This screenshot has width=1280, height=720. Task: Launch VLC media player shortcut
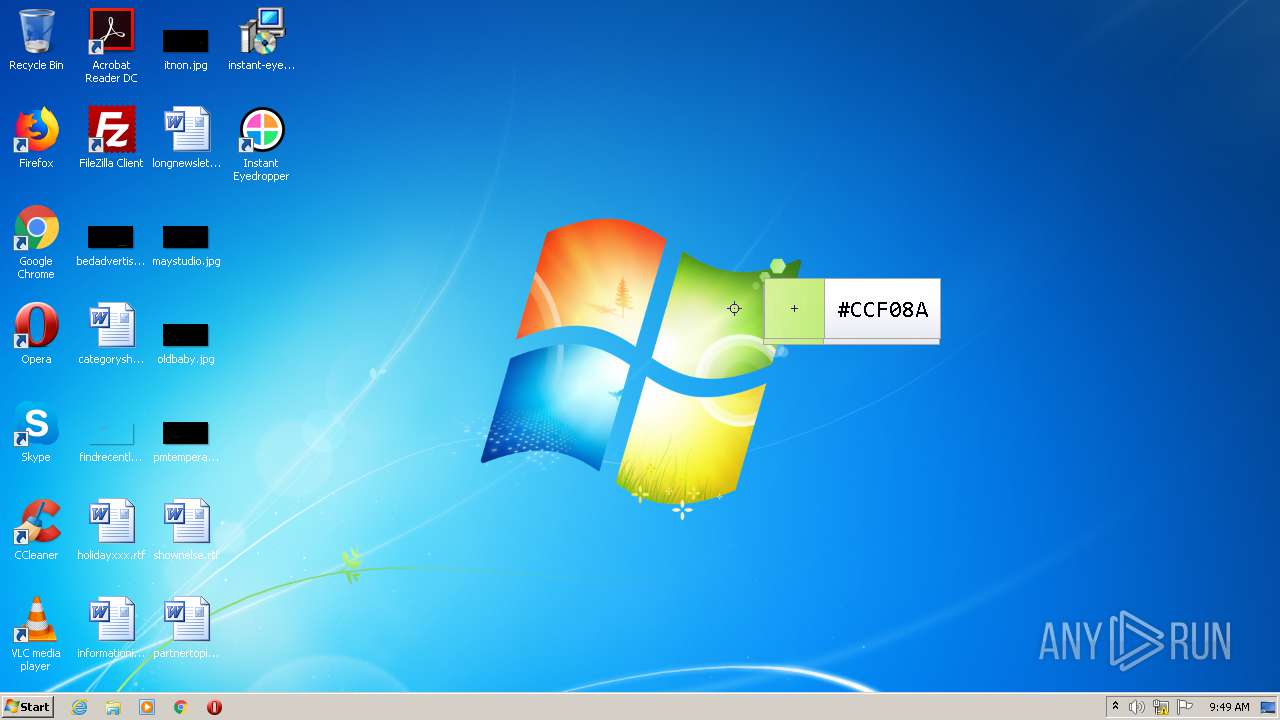[x=36, y=635]
